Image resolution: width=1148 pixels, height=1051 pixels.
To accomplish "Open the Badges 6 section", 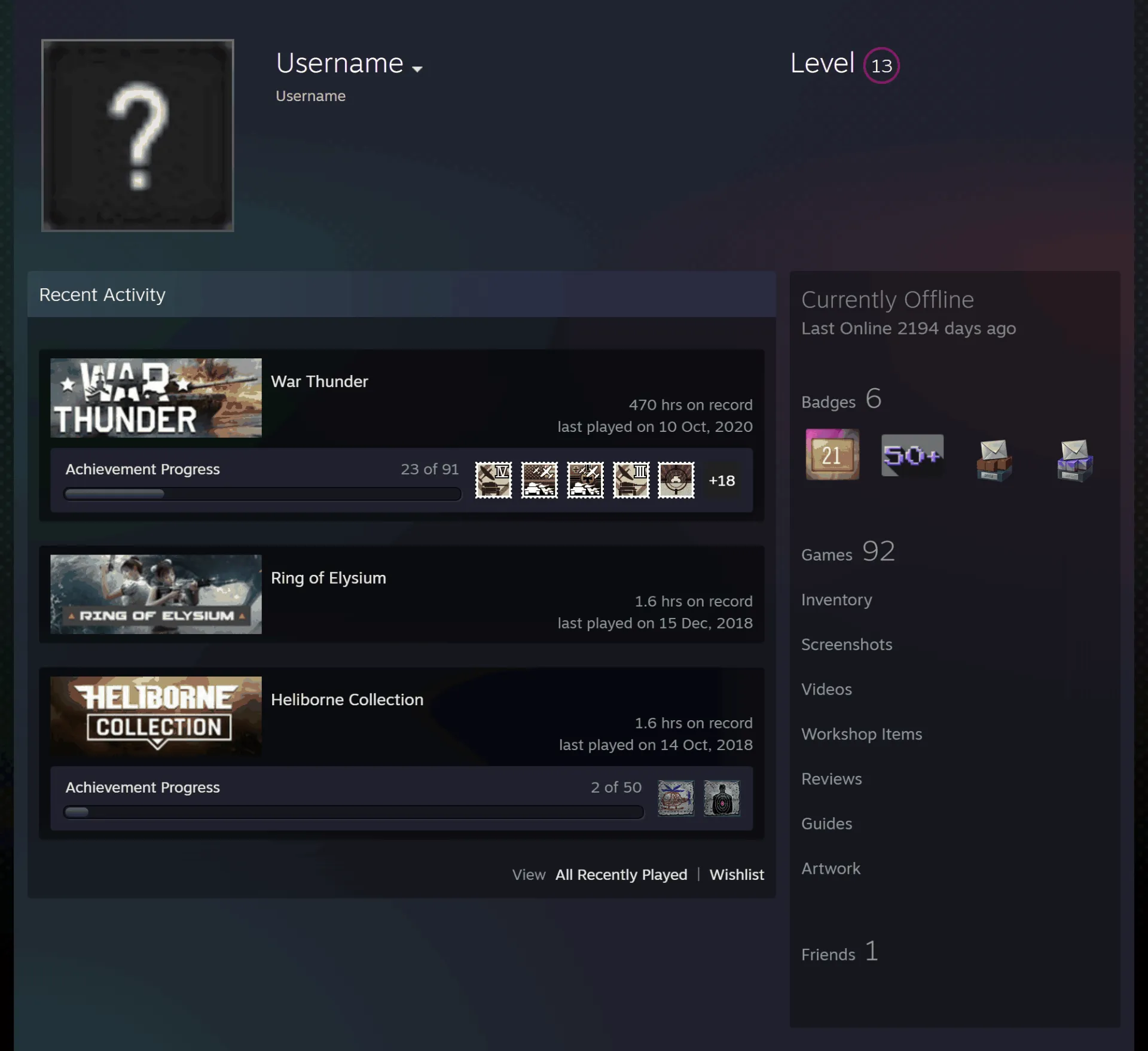I will (841, 400).
